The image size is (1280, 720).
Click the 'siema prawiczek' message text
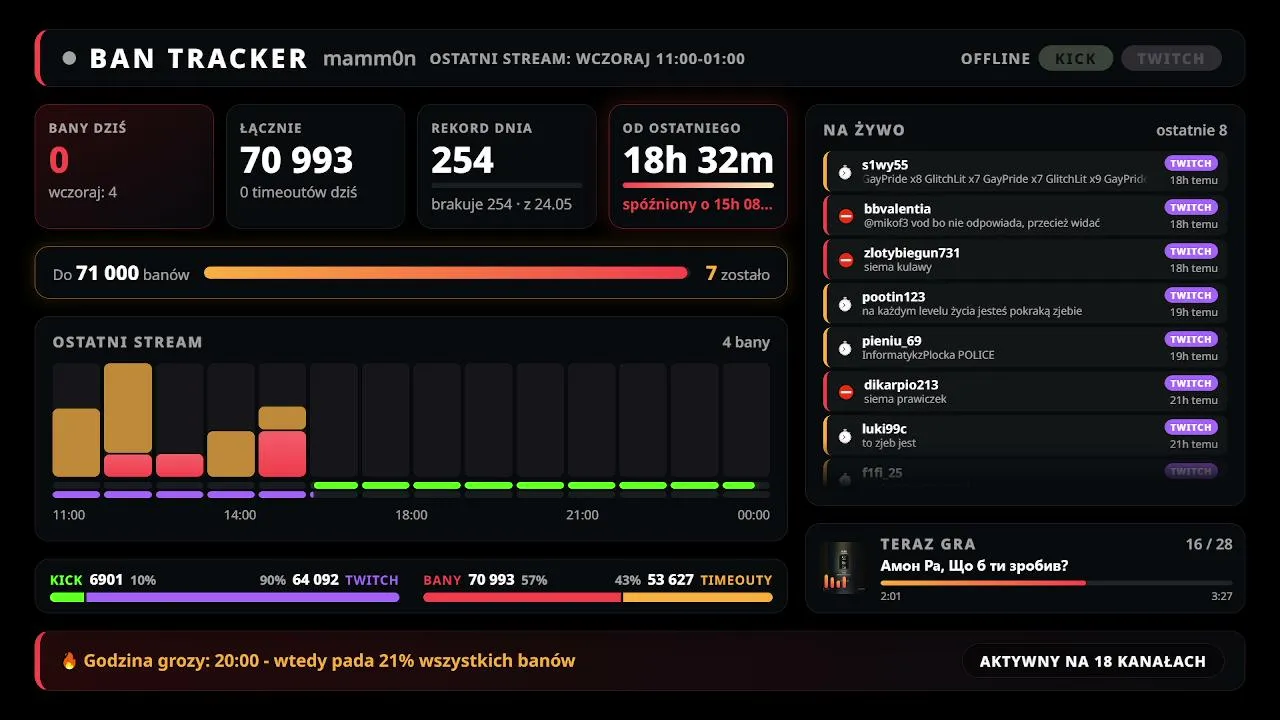click(905, 399)
